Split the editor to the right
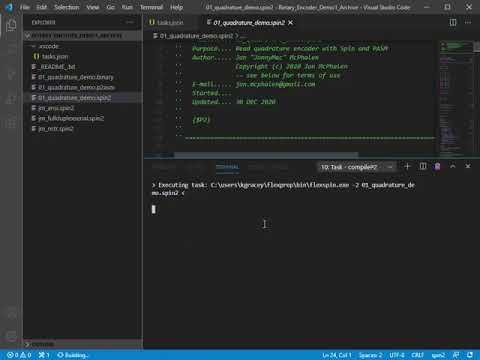This screenshot has height=360, width=480. coord(453,22)
